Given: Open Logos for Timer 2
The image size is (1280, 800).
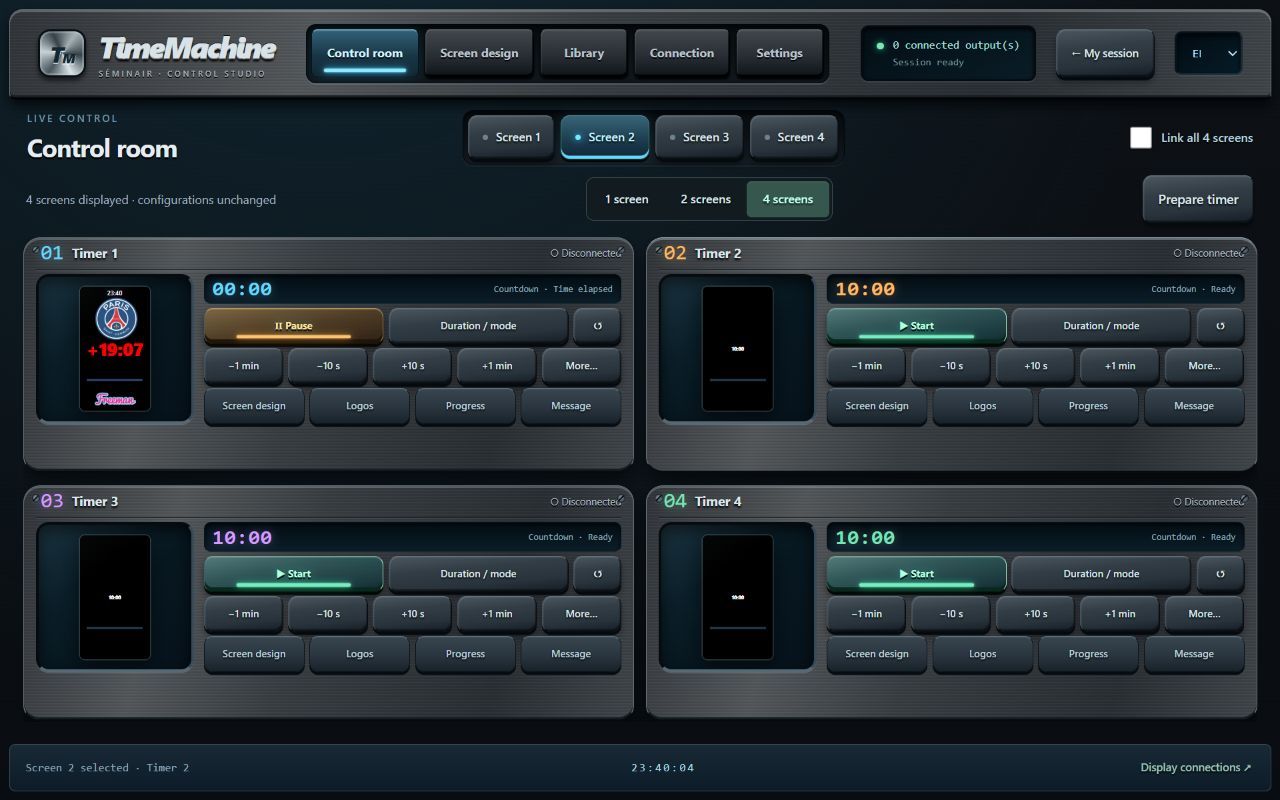Looking at the screenshot, I should tap(983, 406).
